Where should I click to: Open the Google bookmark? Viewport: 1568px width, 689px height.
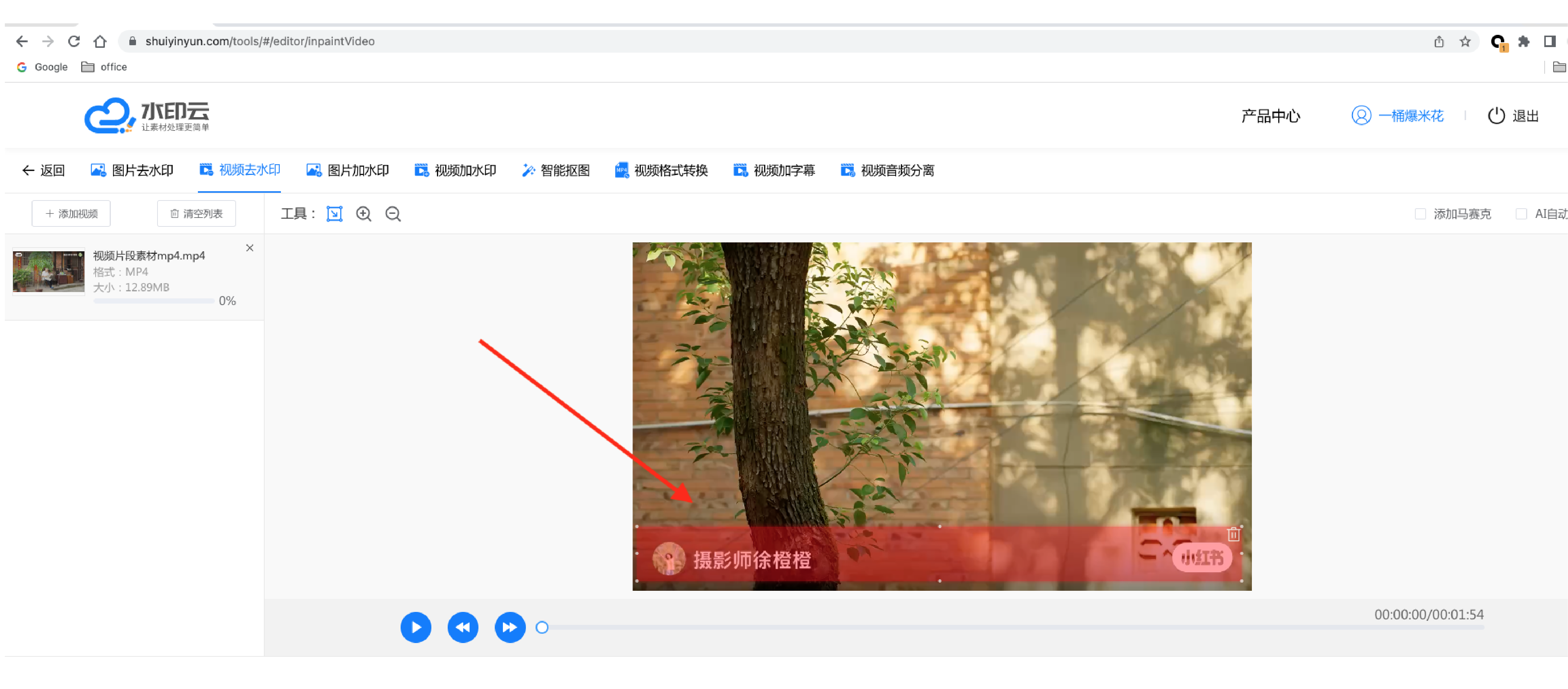42,67
